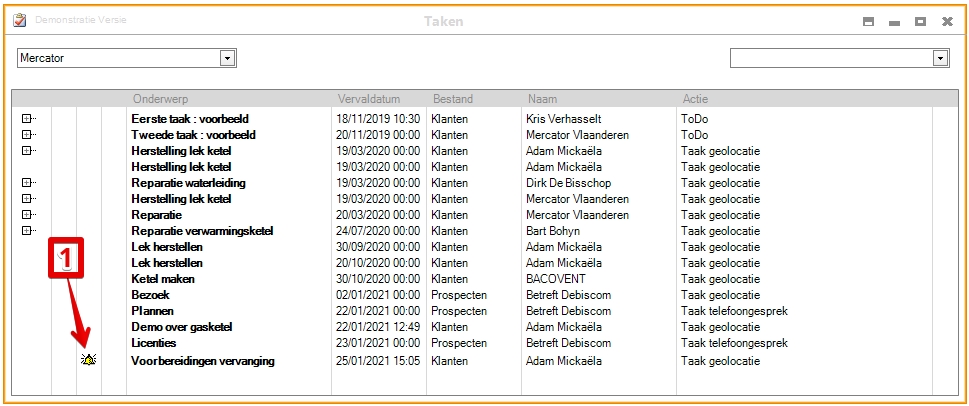Open the Mercator dropdown
Screen dimensions: 969x406
coord(228,59)
